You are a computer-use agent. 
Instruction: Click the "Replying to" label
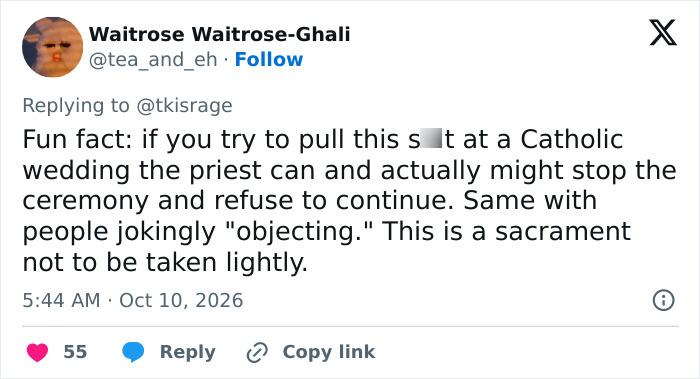[x=76, y=106]
